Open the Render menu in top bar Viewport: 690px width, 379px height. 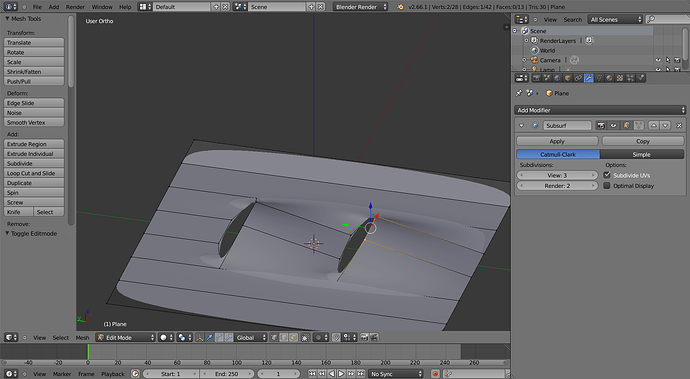75,7
